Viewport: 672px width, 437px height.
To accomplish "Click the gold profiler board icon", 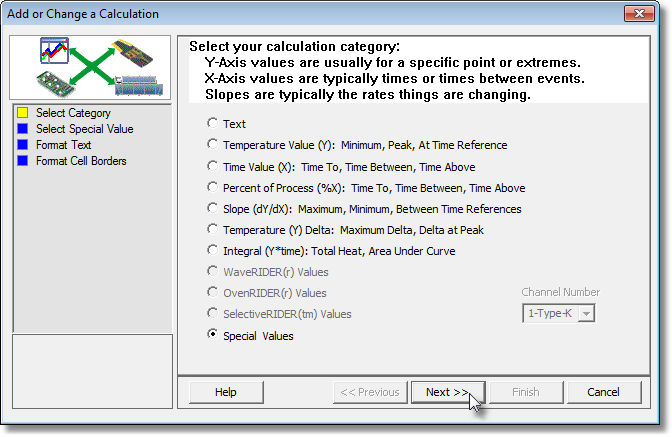I will pos(132,54).
